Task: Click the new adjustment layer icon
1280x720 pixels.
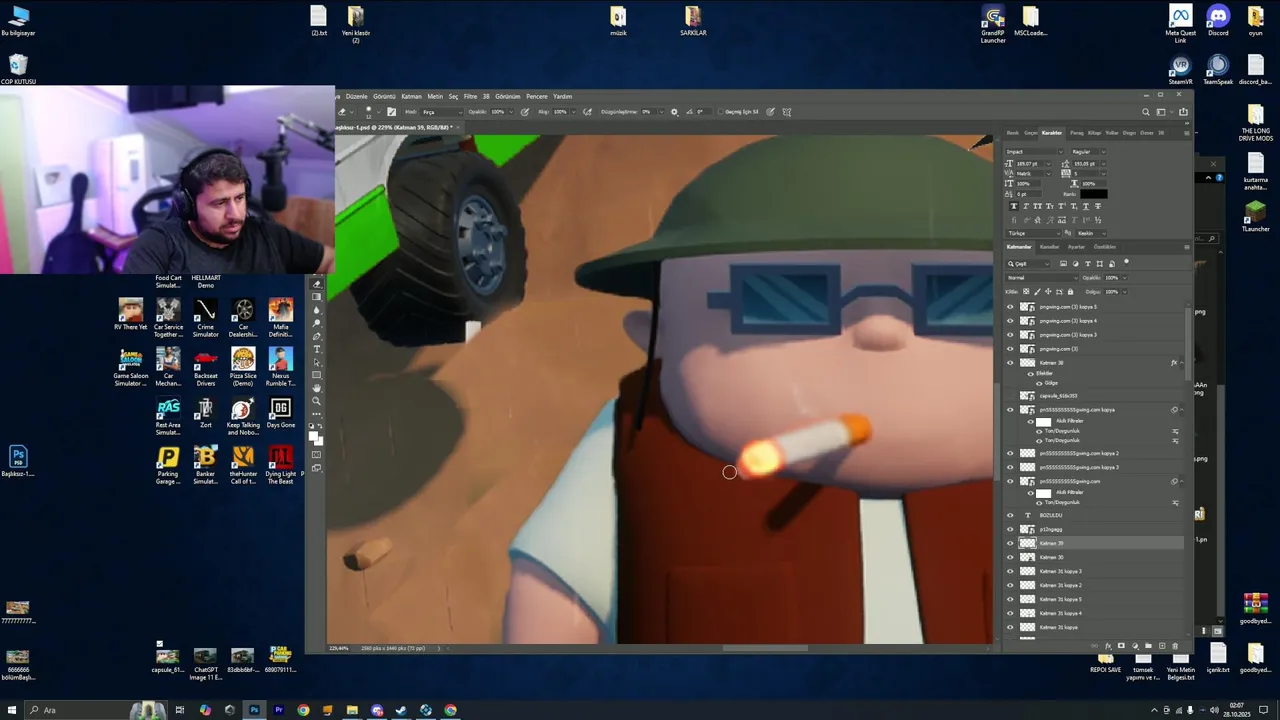Action: [1135, 646]
